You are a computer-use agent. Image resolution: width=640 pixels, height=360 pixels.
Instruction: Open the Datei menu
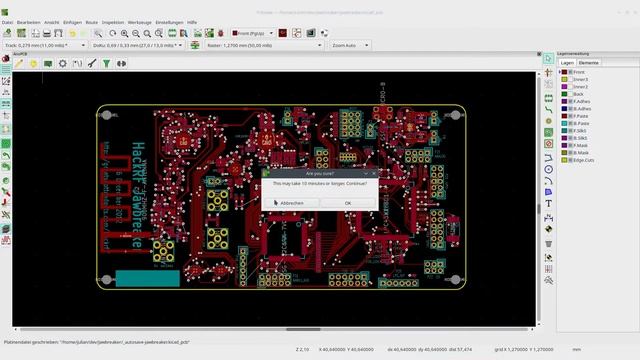[7, 22]
